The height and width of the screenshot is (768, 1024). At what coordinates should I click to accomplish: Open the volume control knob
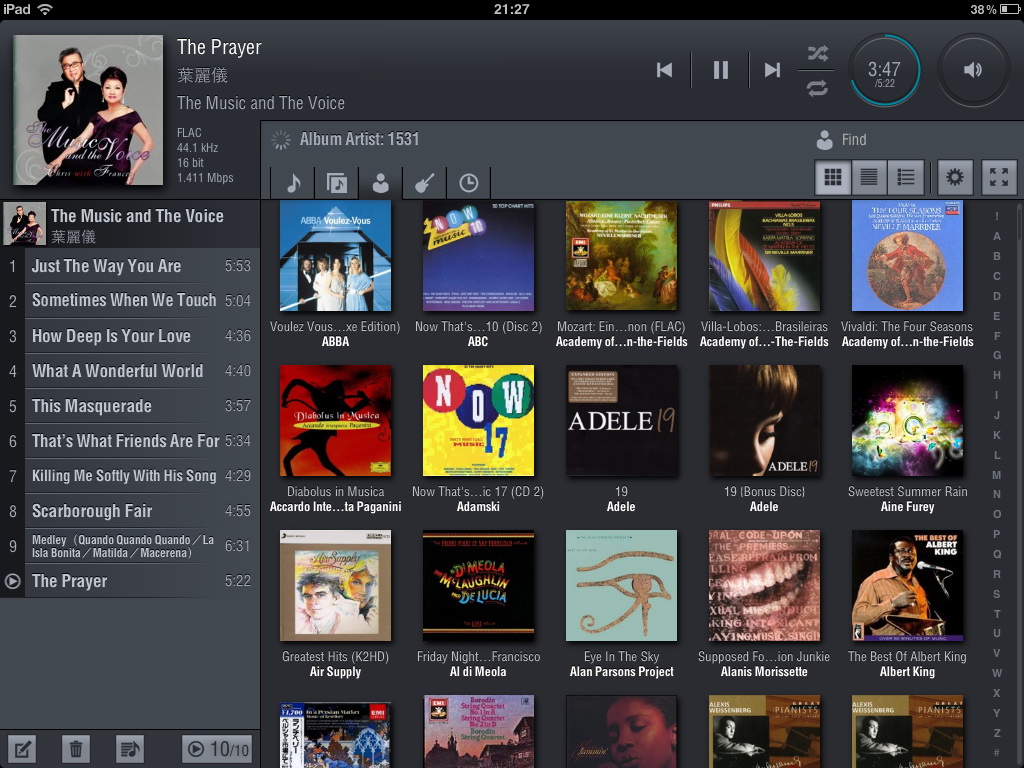pos(973,70)
